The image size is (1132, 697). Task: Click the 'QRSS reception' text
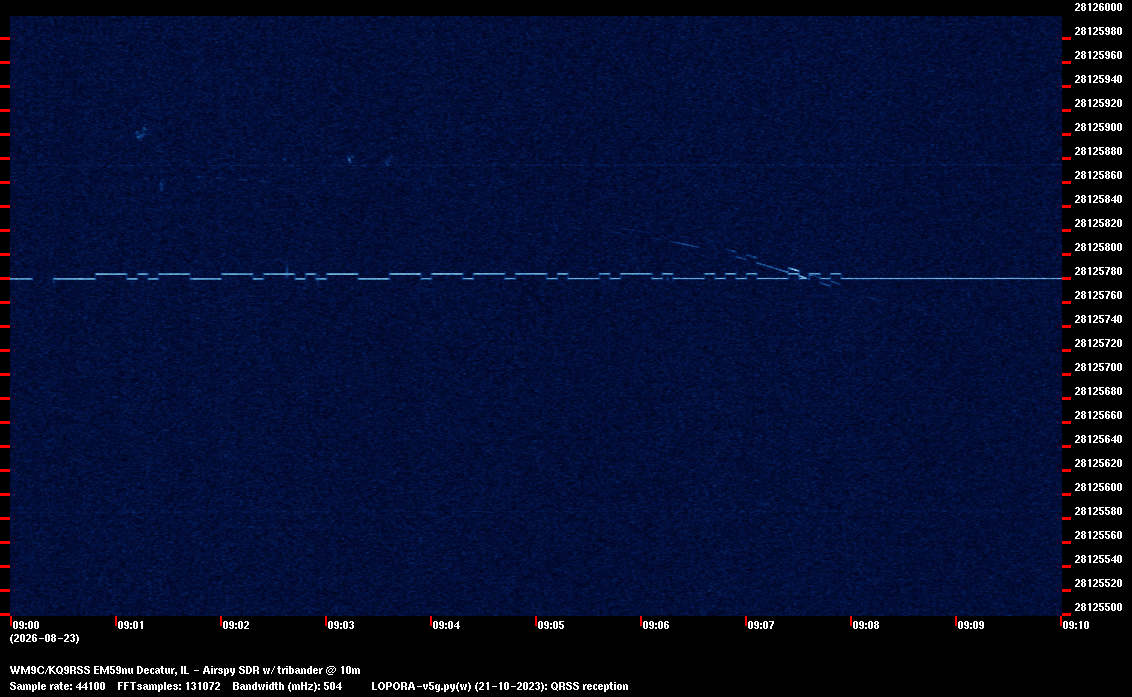click(589, 686)
